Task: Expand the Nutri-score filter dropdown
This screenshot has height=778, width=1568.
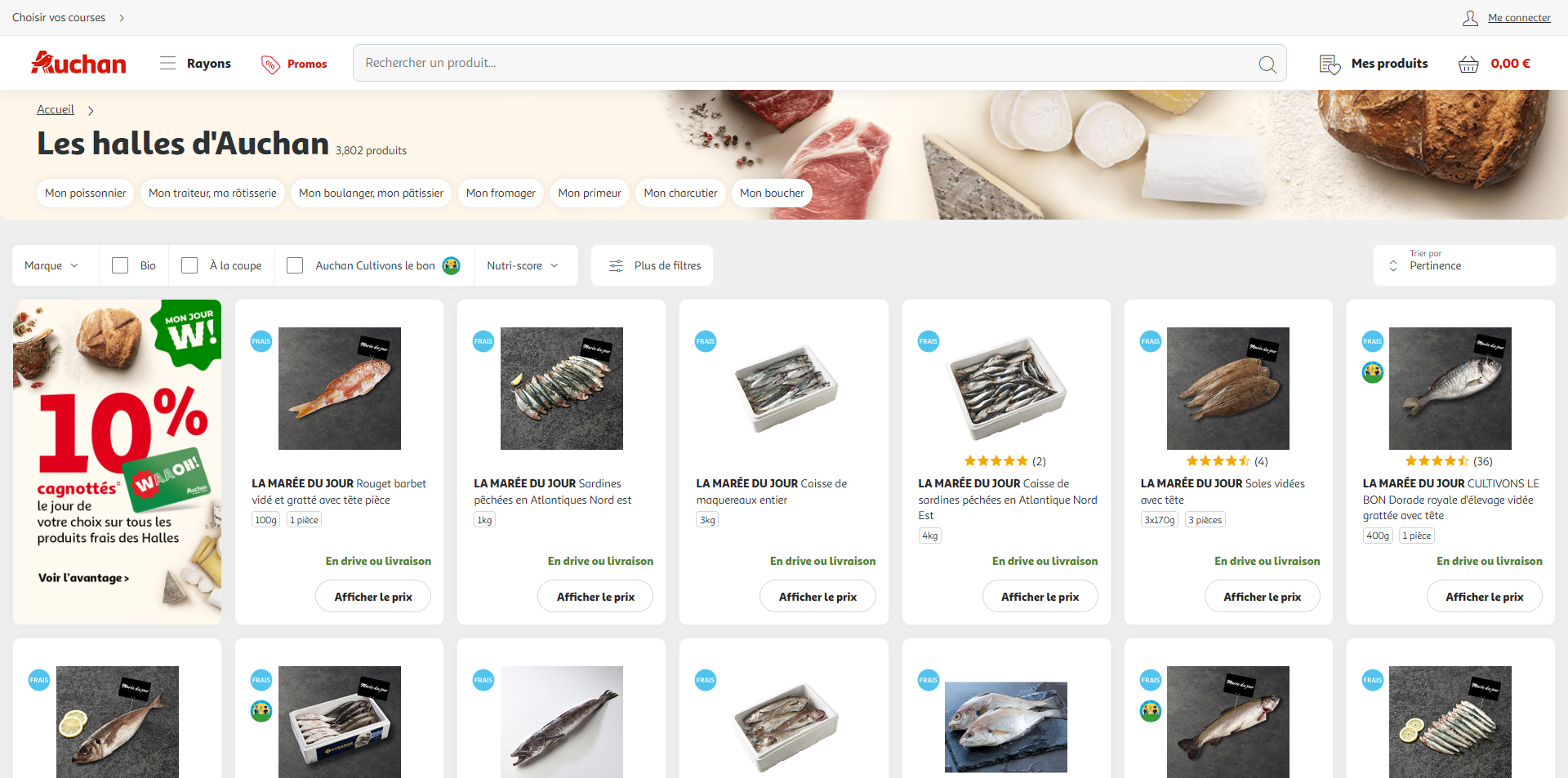Action: click(x=523, y=265)
